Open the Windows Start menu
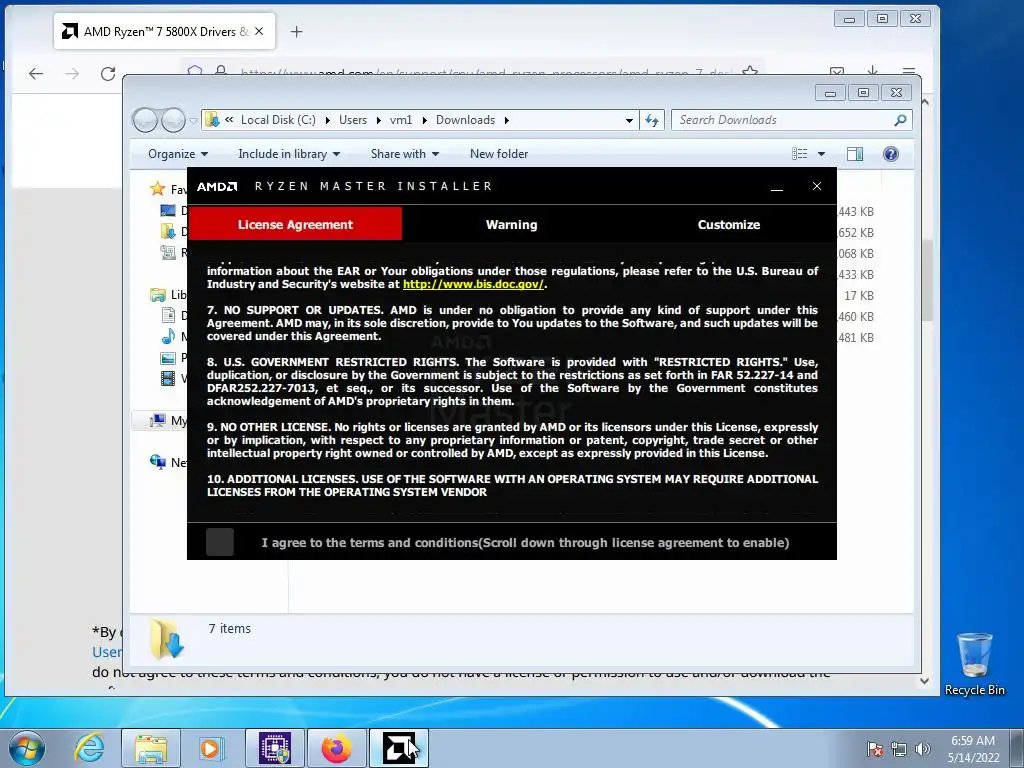Viewport: 1024px width, 768px height. click(27, 748)
